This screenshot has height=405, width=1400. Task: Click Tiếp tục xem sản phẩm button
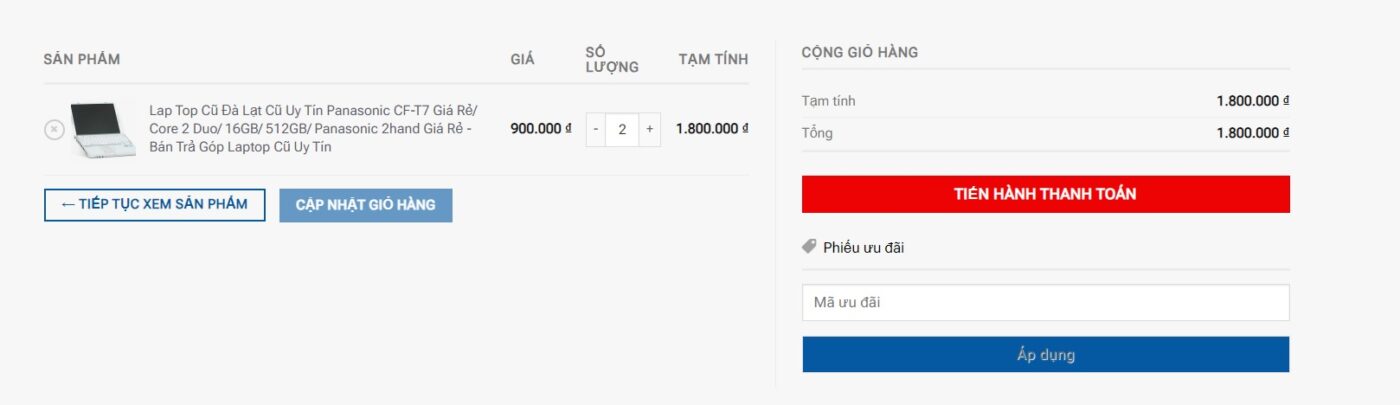[x=155, y=205]
